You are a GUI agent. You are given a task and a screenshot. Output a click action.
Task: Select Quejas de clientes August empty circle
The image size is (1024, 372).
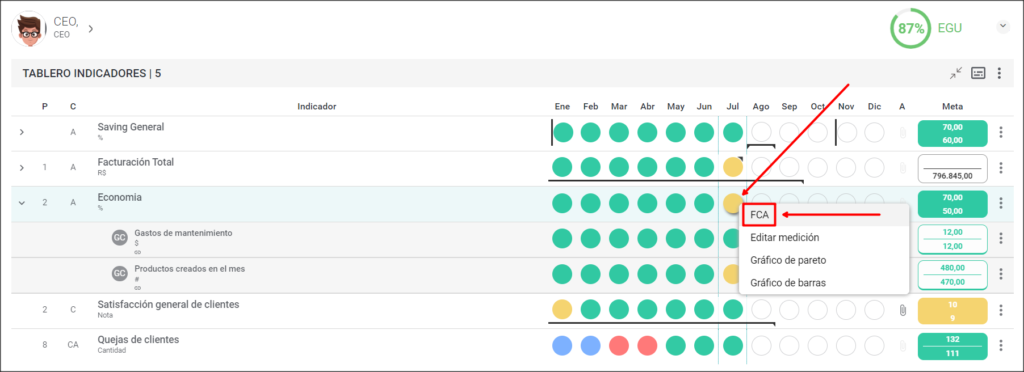click(761, 345)
